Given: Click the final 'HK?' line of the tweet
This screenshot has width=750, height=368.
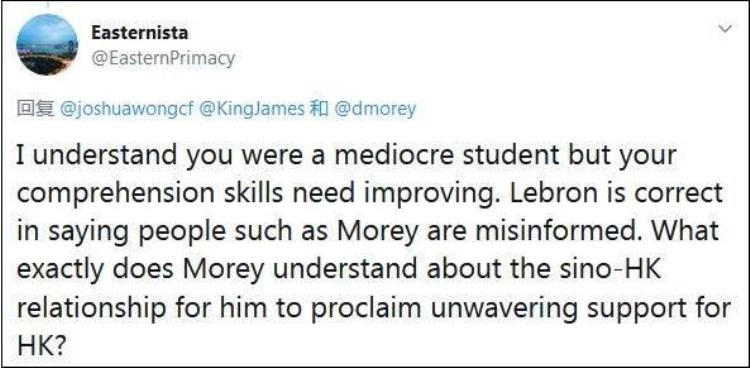Looking at the screenshot, I should [41, 344].
